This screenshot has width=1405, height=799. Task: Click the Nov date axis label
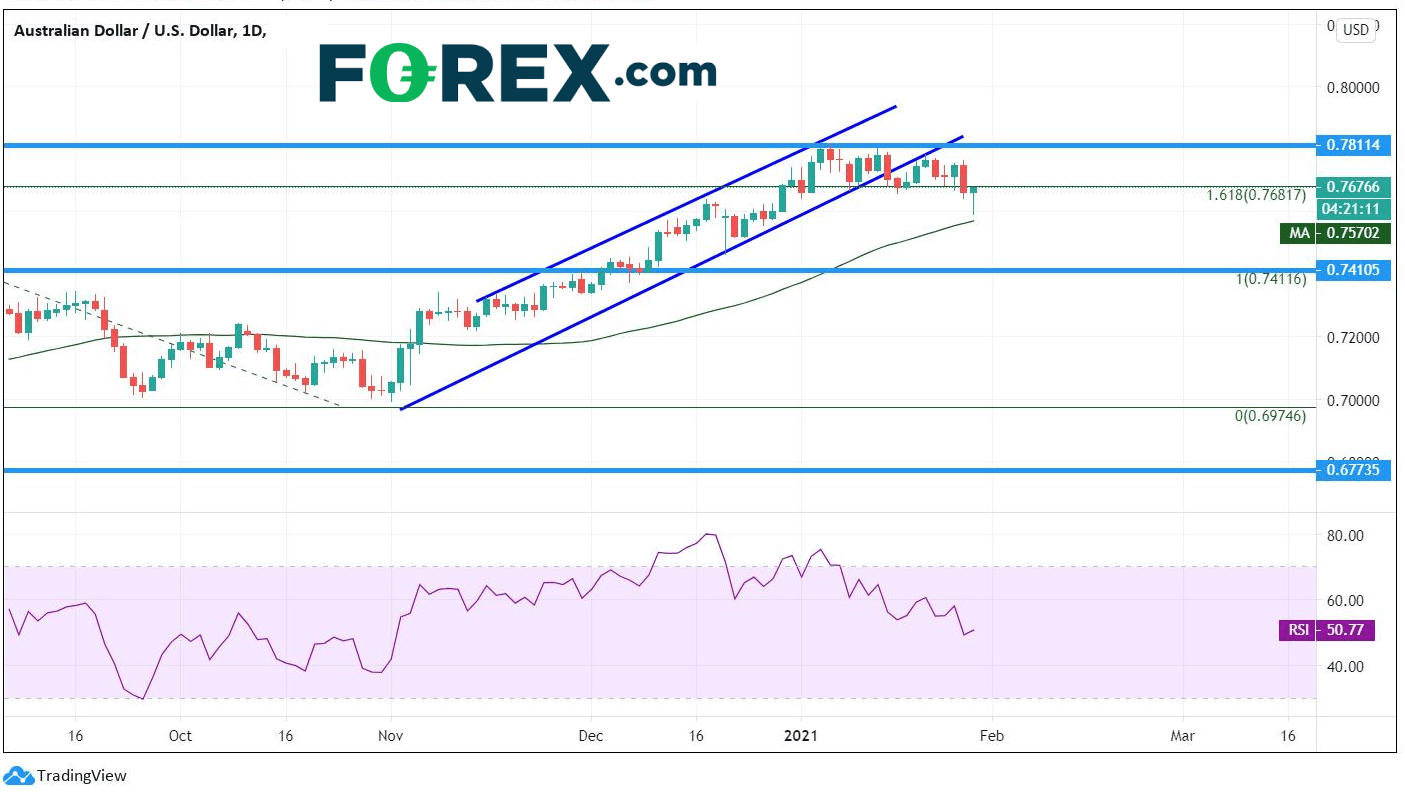coord(391,736)
